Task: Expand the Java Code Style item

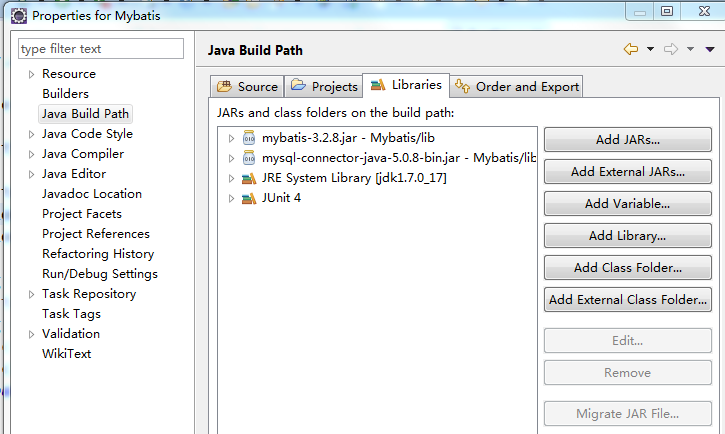Action: pos(31,134)
